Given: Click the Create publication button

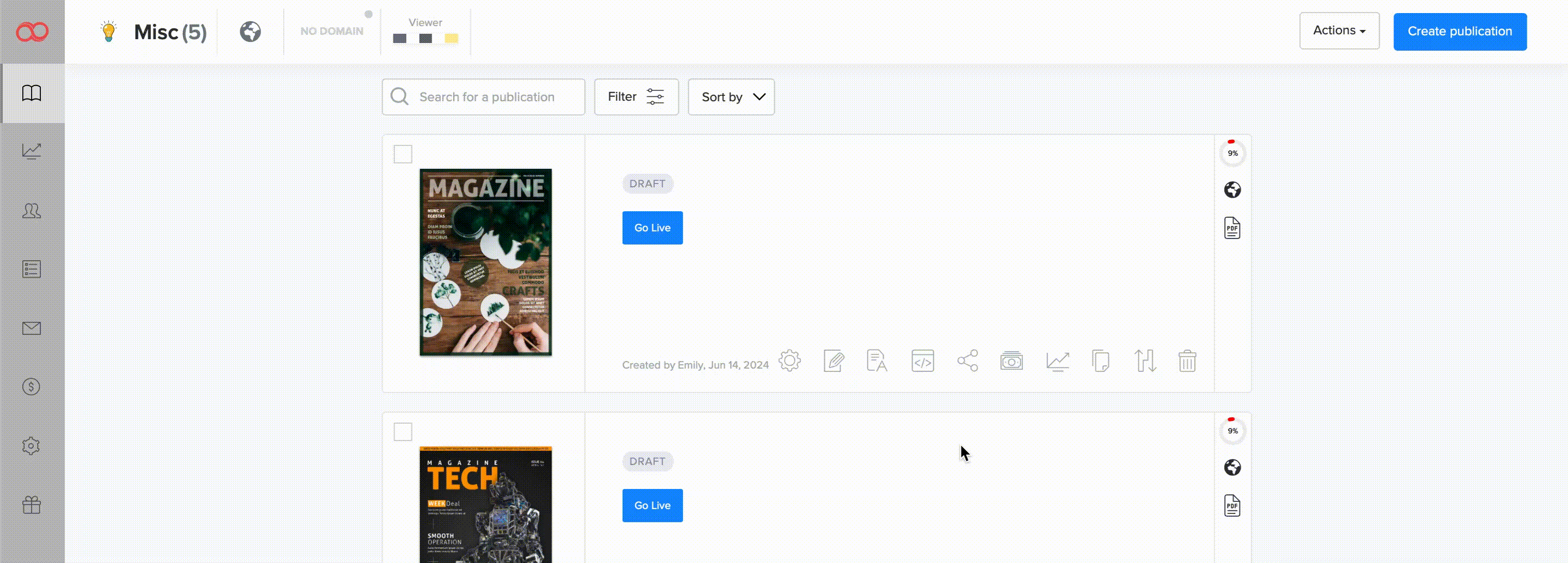Looking at the screenshot, I should click(x=1460, y=31).
